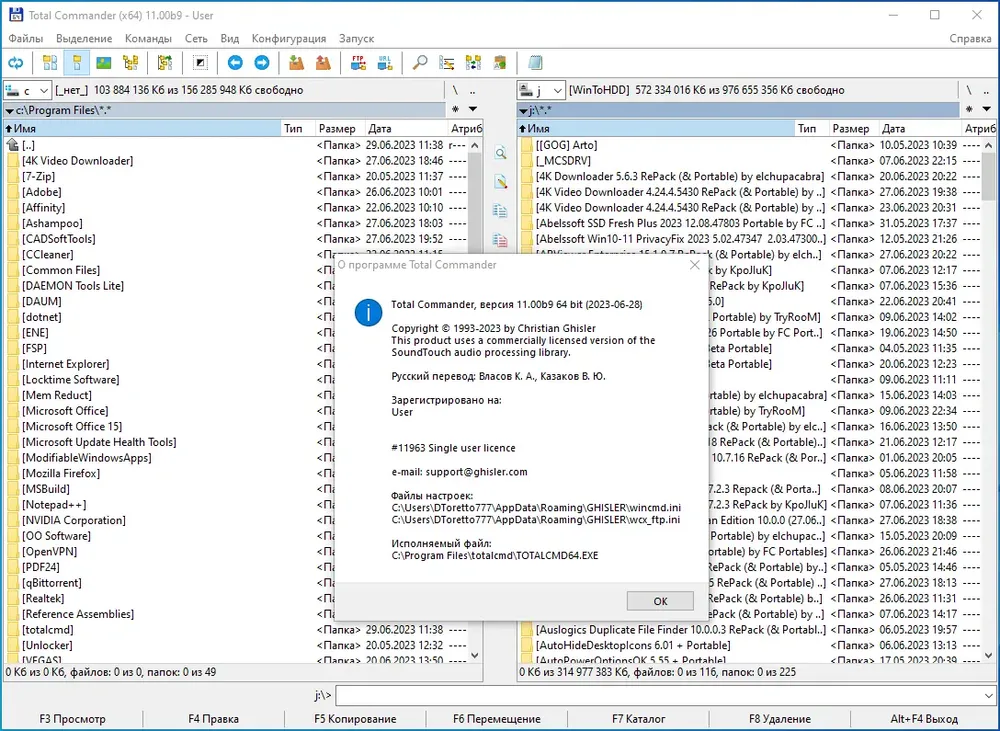Open the Конфигурация menu
Viewport: 1000px width, 731px height.
coord(288,38)
